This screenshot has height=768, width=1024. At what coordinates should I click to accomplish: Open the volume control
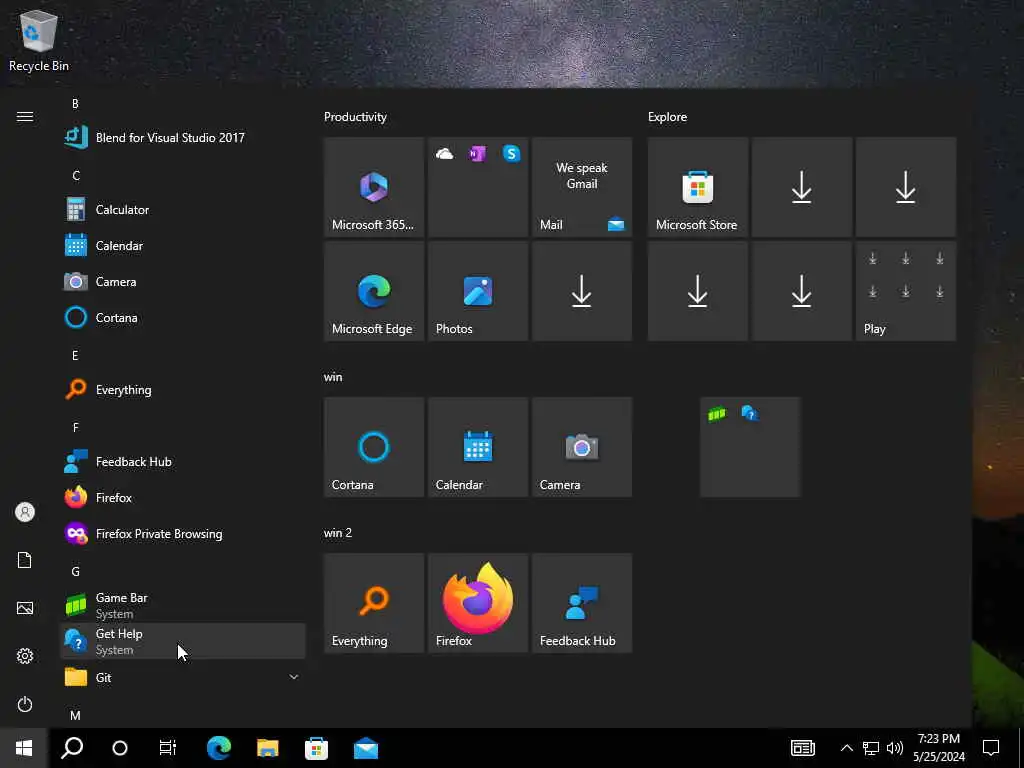tap(895, 748)
